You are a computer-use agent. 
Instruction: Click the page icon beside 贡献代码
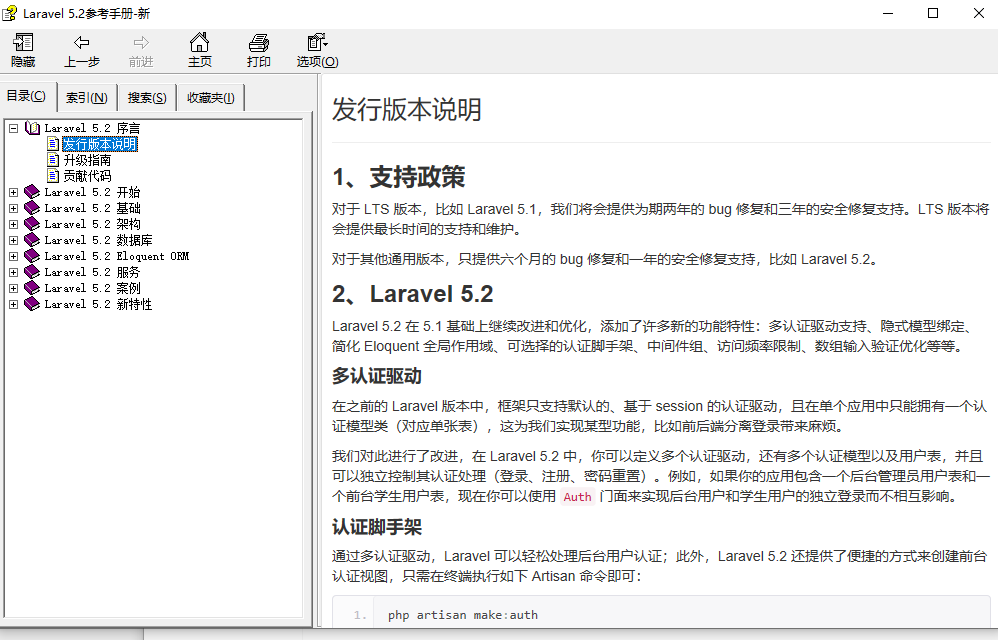tap(55, 175)
